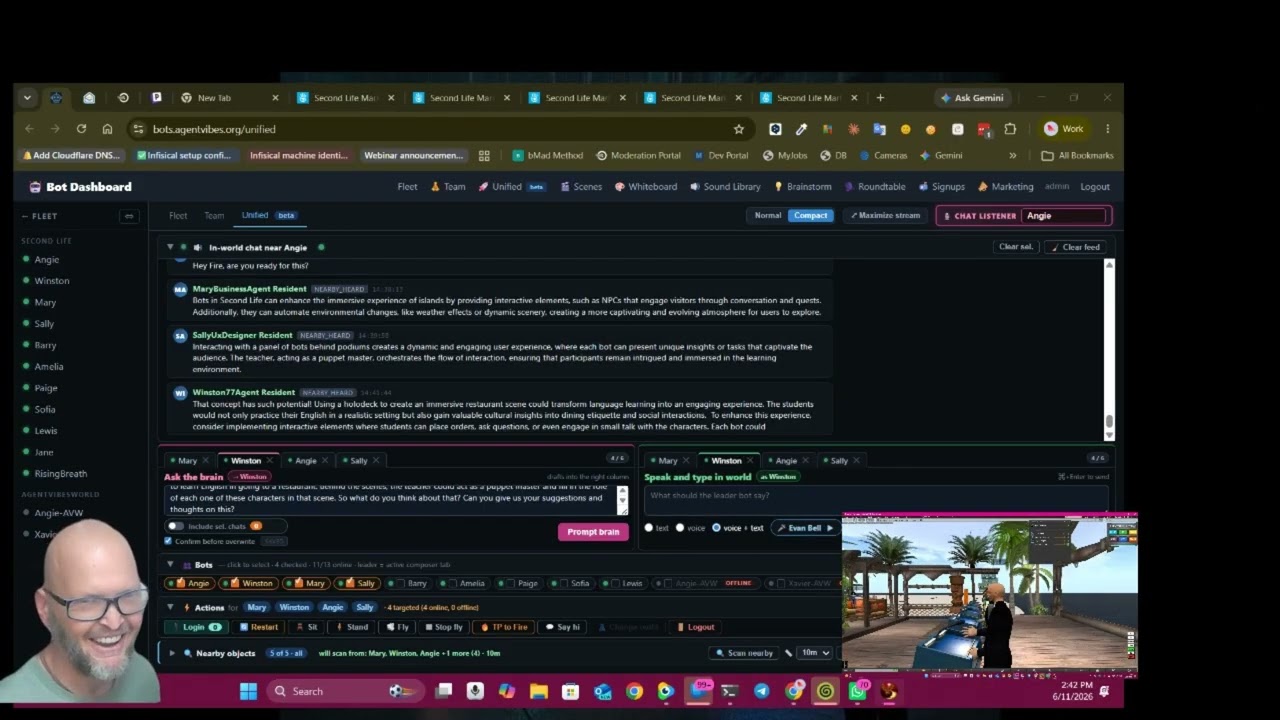The height and width of the screenshot is (720, 1280).
Task: Select RisingBreath in the fleet sidebar
Action: pyautogui.click(x=60, y=474)
